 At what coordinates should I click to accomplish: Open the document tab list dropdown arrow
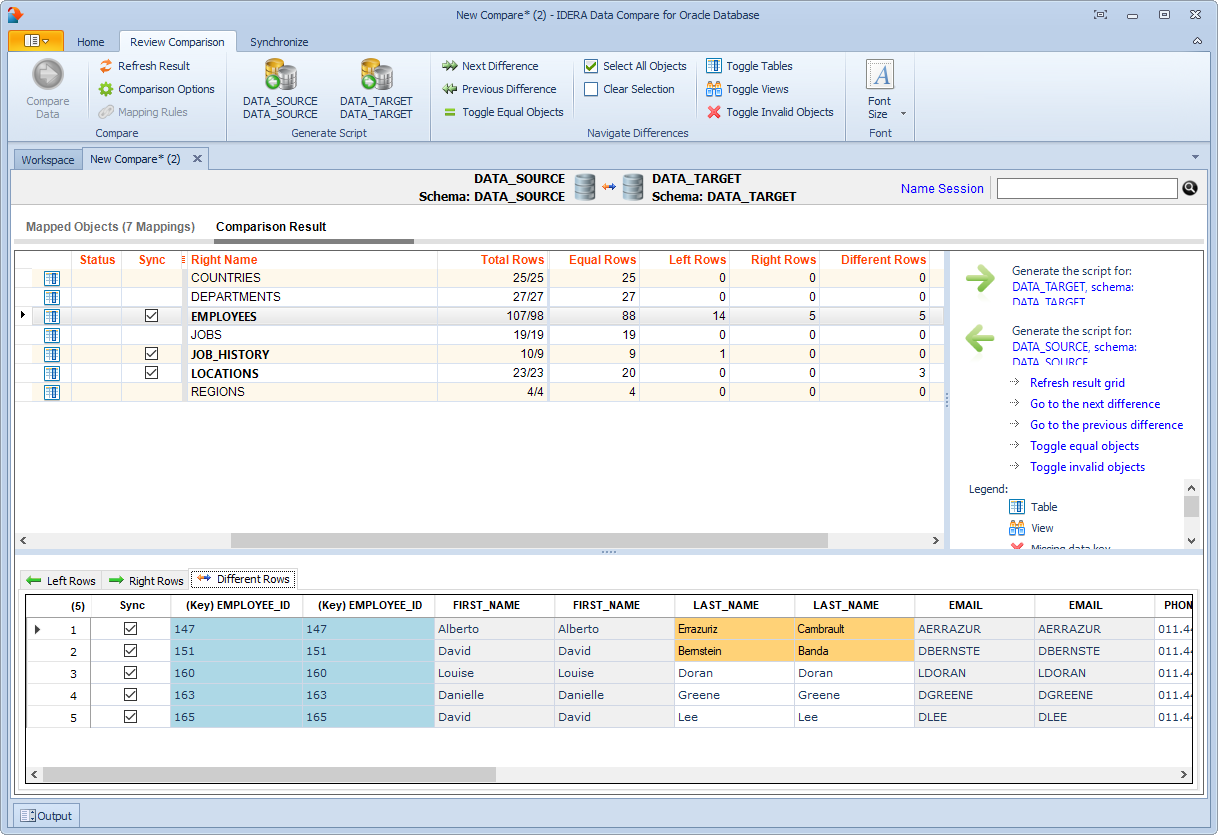pos(1195,158)
